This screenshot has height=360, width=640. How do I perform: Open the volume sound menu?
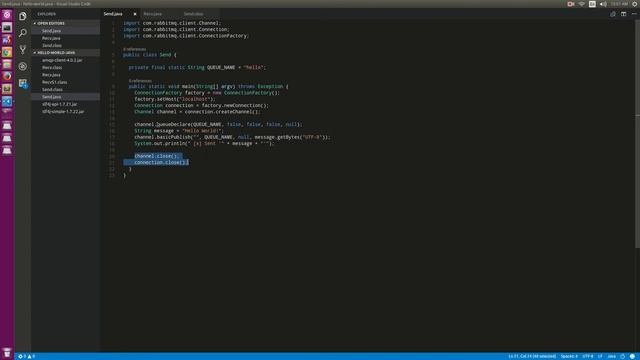[x=603, y=4]
